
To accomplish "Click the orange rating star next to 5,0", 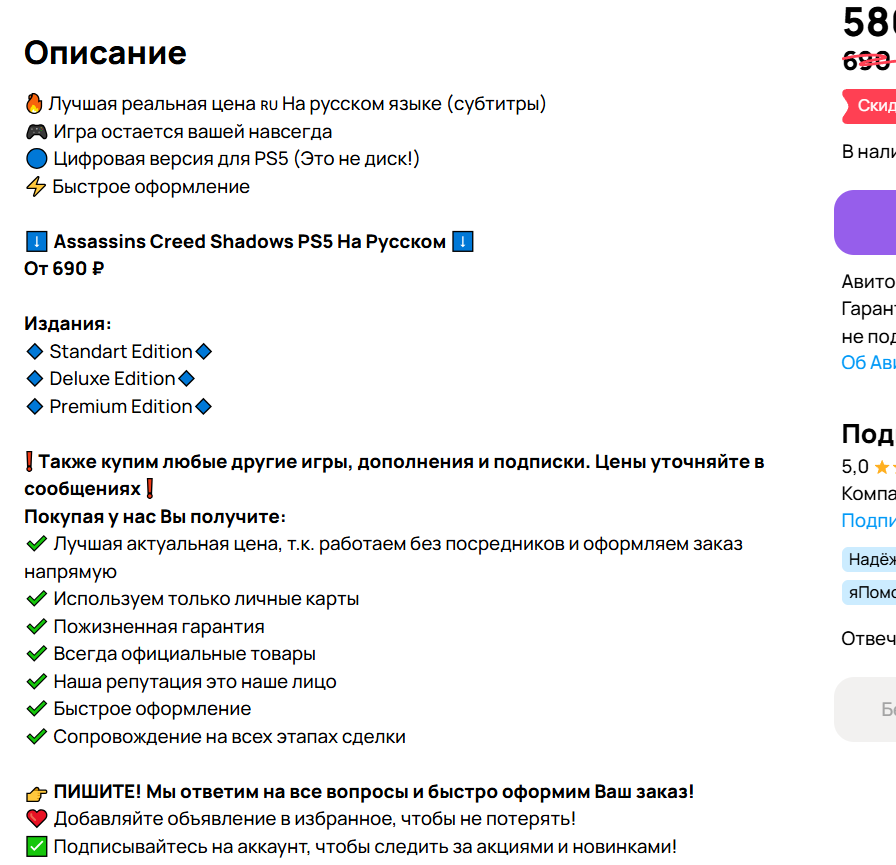I will [x=882, y=467].
